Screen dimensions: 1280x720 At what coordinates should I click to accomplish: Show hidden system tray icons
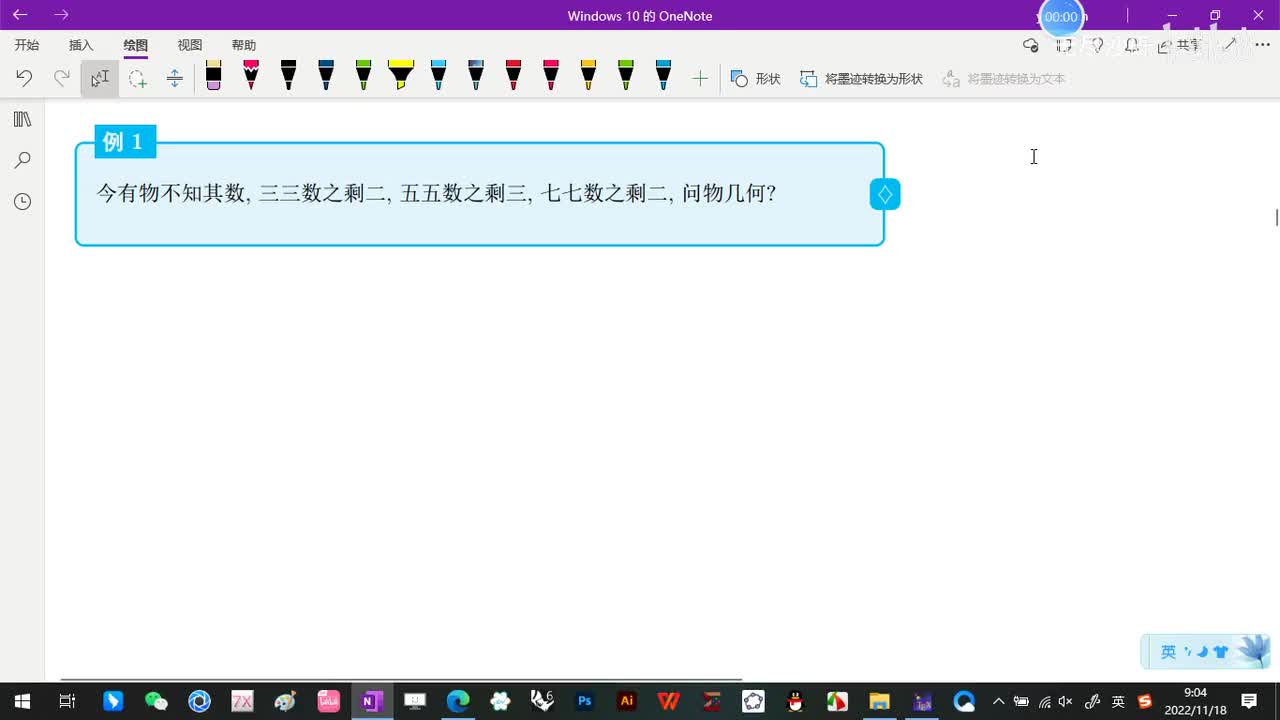(998, 701)
